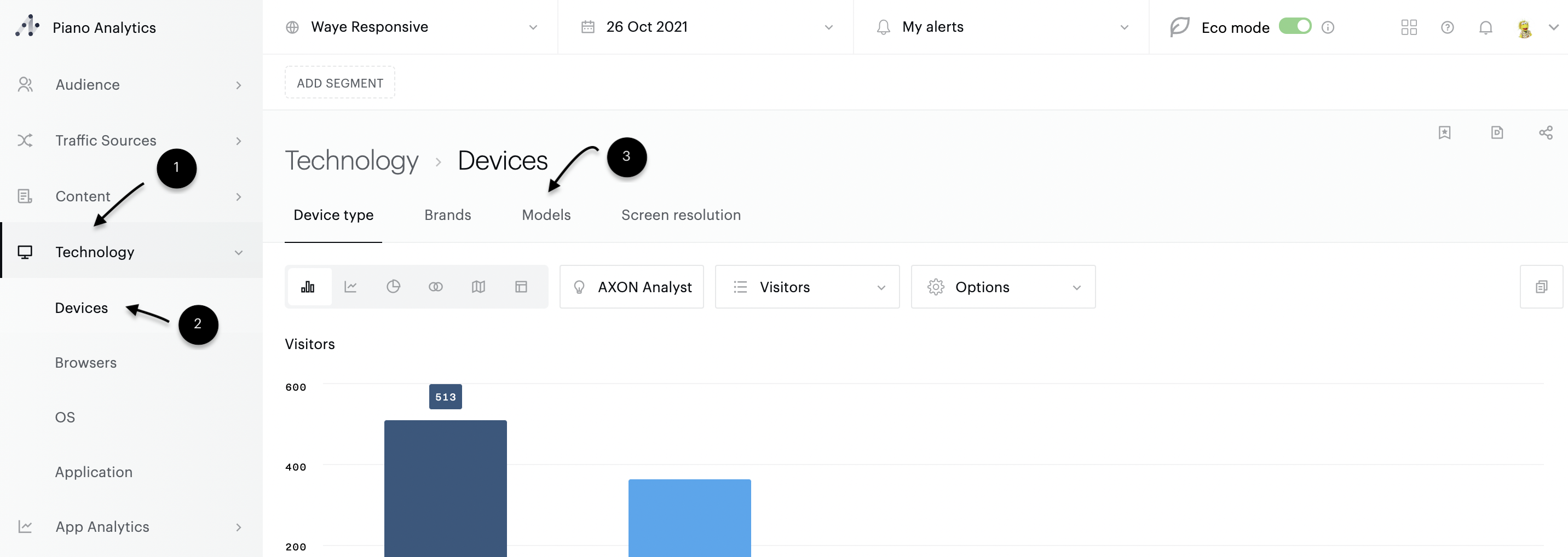The image size is (1568, 557).
Task: Select the table view icon
Action: tap(521, 287)
